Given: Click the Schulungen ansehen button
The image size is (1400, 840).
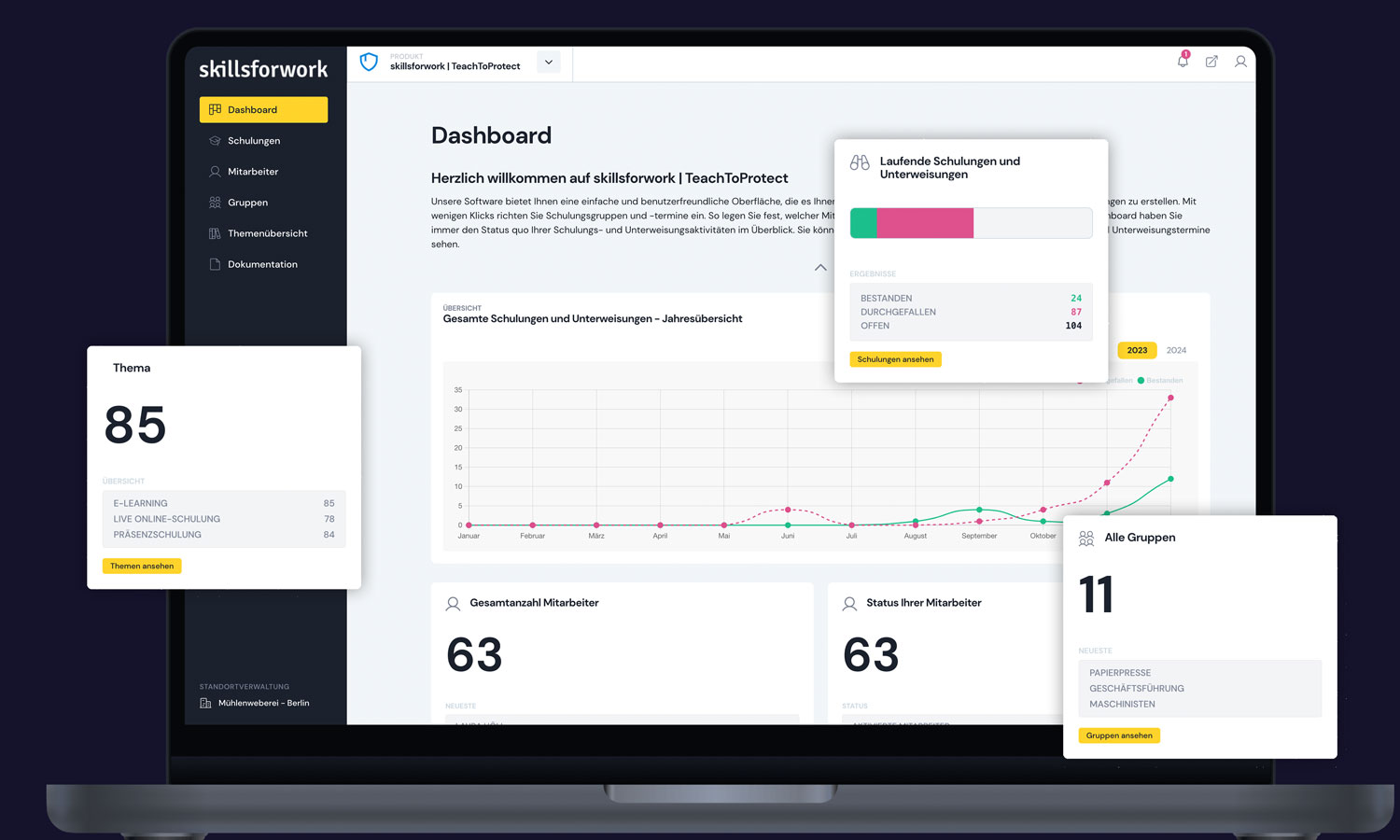Looking at the screenshot, I should 895,358.
